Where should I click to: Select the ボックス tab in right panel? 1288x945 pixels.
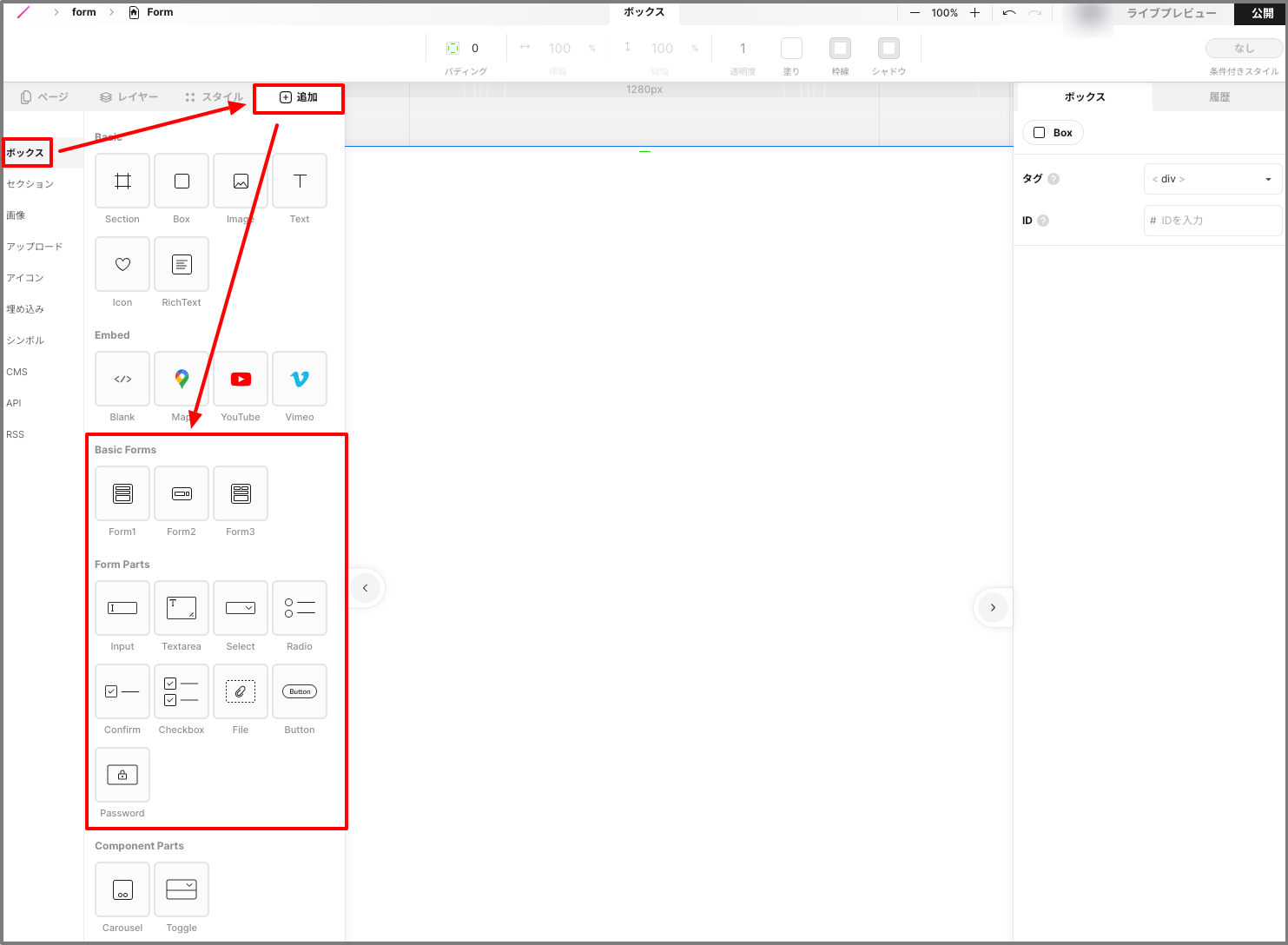coord(1085,97)
